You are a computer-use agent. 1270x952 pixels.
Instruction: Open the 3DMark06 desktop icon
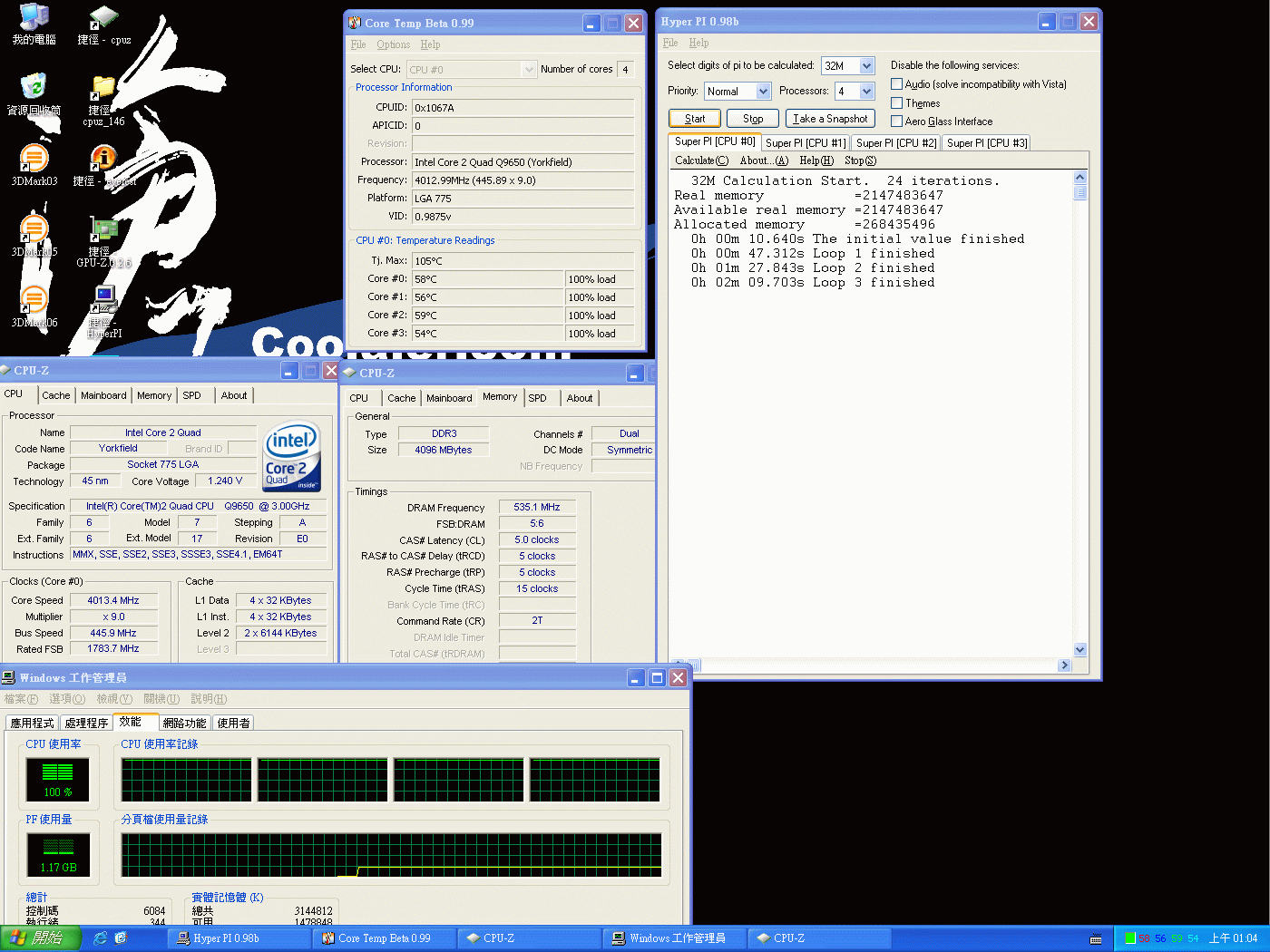click(x=34, y=302)
